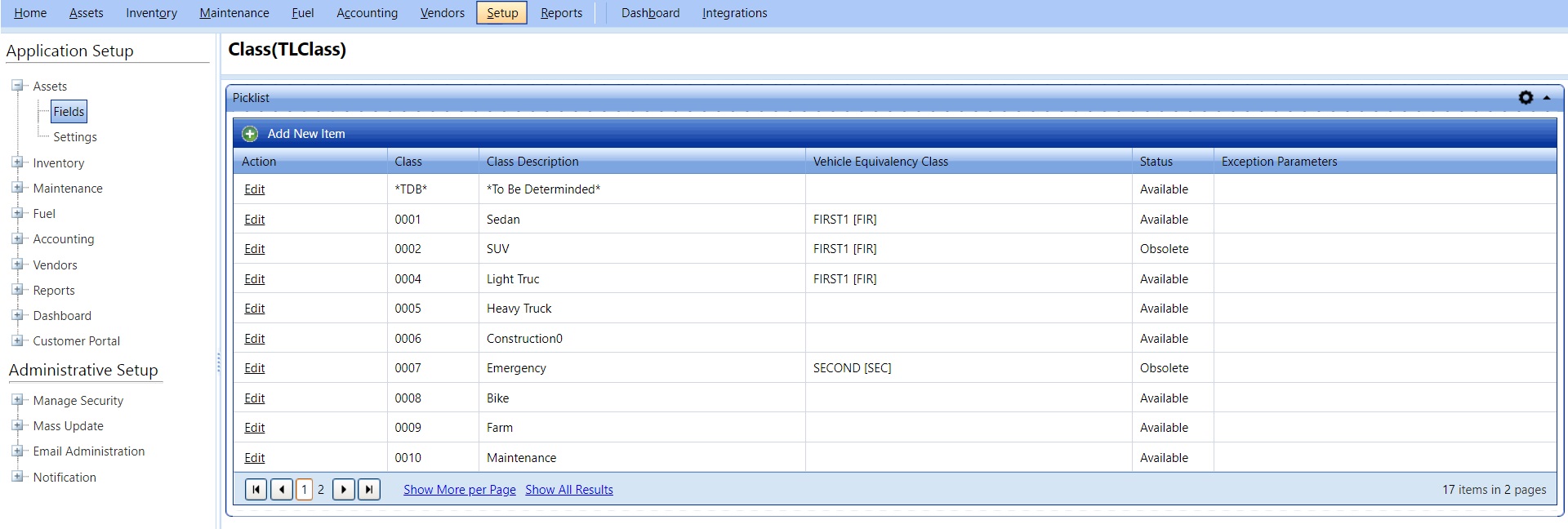Edit the 0007 Emergency row
The width and height of the screenshot is (1568, 529).
255,368
